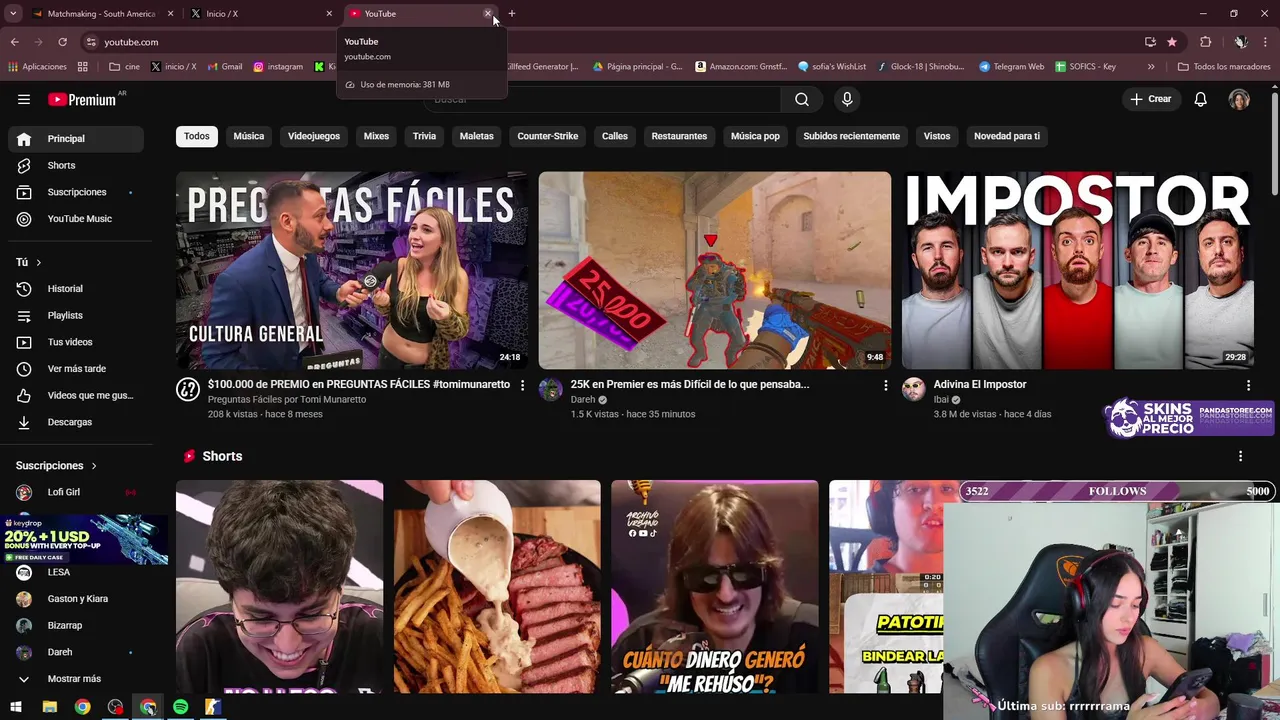
Task: Open the Windows Start menu
Action: (x=16, y=707)
